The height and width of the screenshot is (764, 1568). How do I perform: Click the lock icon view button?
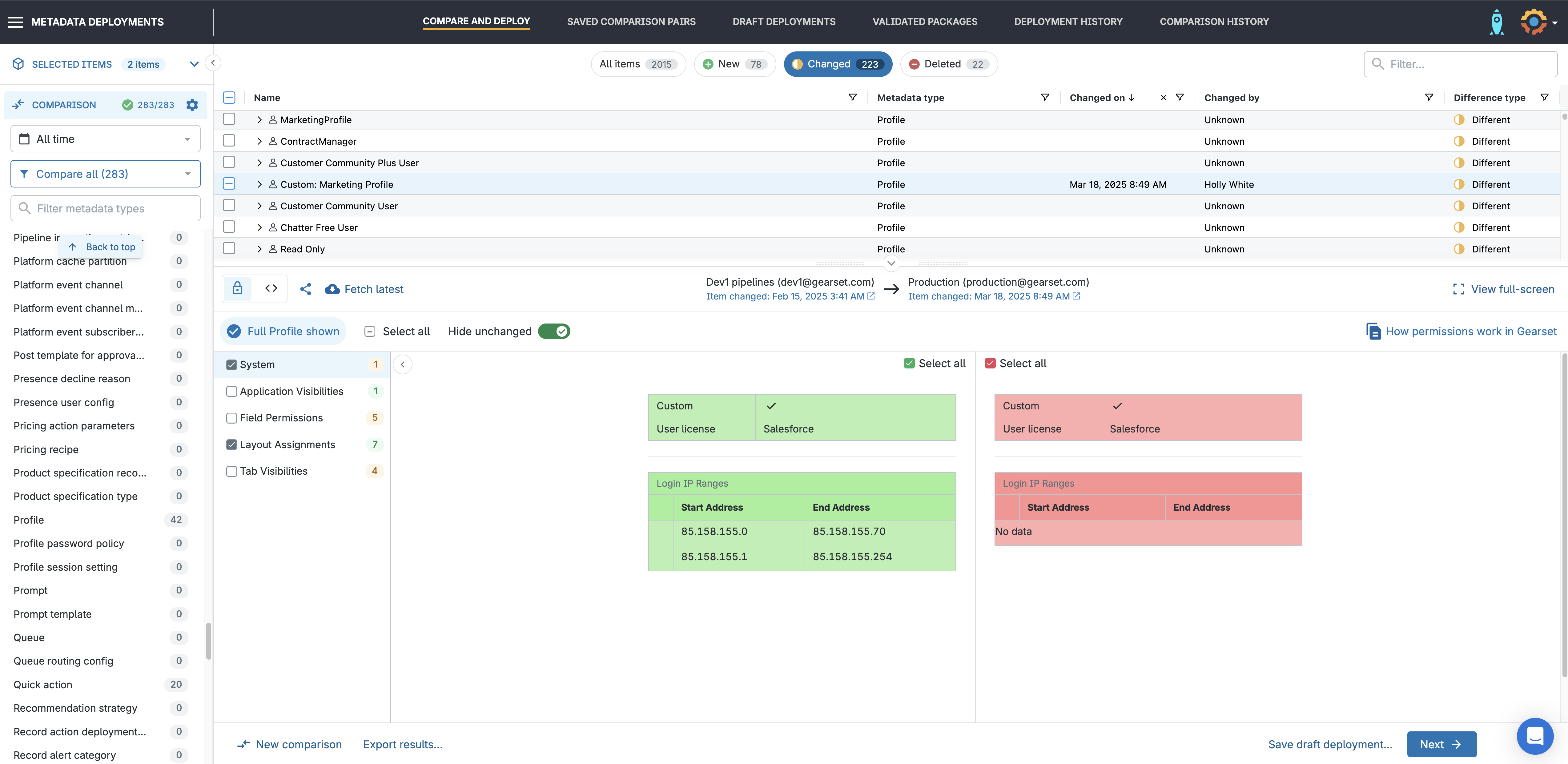click(237, 288)
